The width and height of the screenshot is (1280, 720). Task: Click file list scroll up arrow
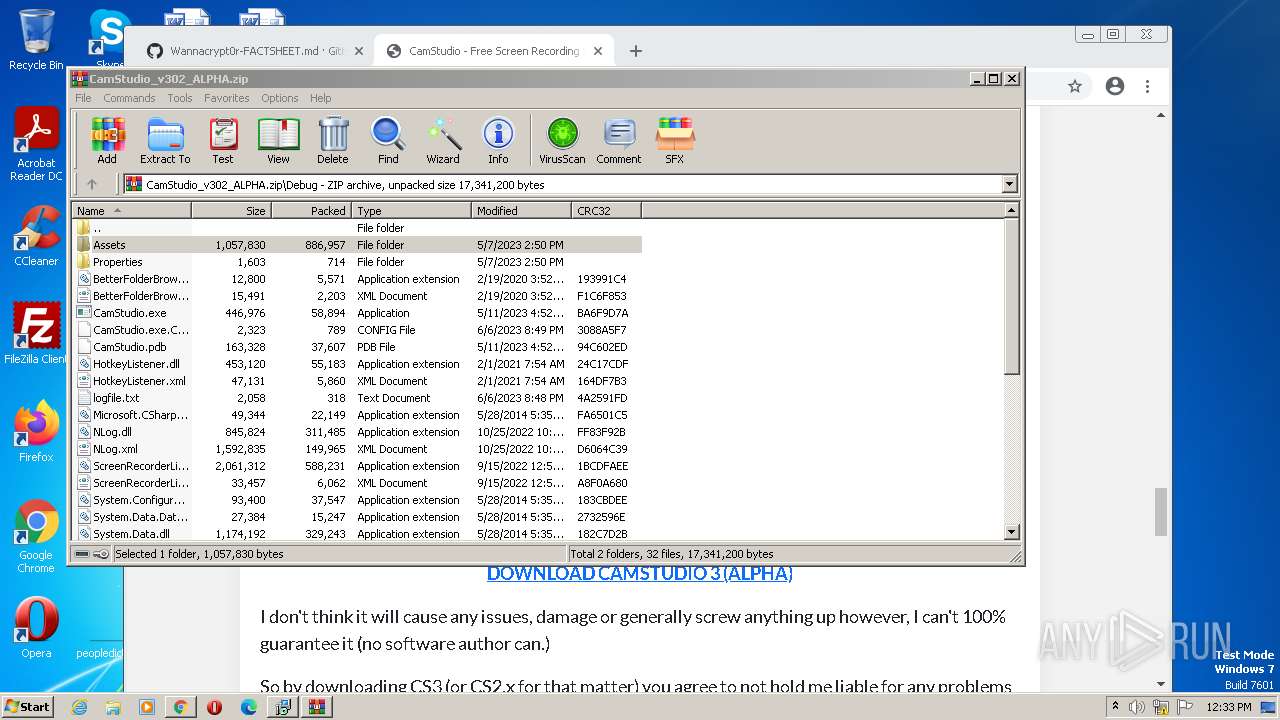(x=1011, y=210)
